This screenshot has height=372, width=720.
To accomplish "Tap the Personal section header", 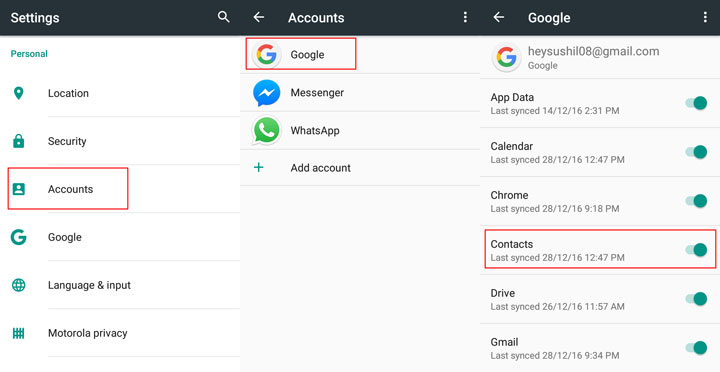I will coord(29,54).
